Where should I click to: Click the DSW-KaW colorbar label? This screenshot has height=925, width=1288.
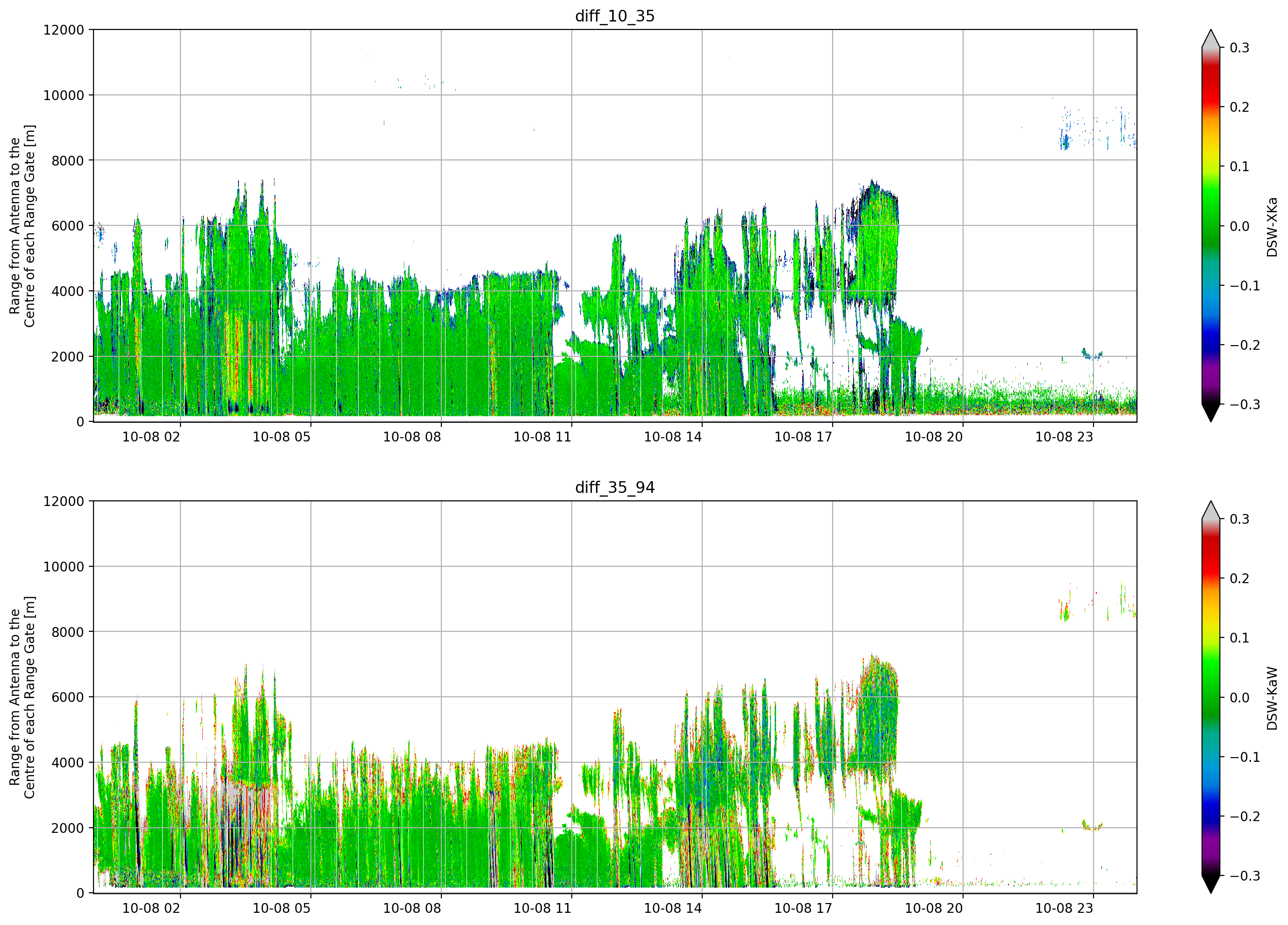click(1272, 698)
